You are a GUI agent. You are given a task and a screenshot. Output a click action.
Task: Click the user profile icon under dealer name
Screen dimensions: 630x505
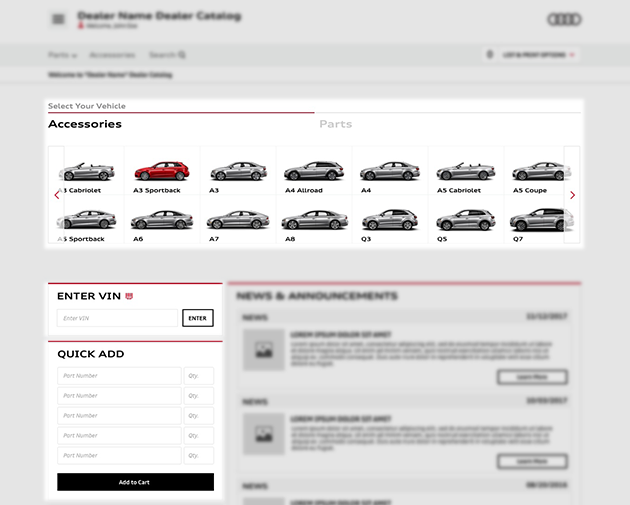pyautogui.click(x=80, y=25)
